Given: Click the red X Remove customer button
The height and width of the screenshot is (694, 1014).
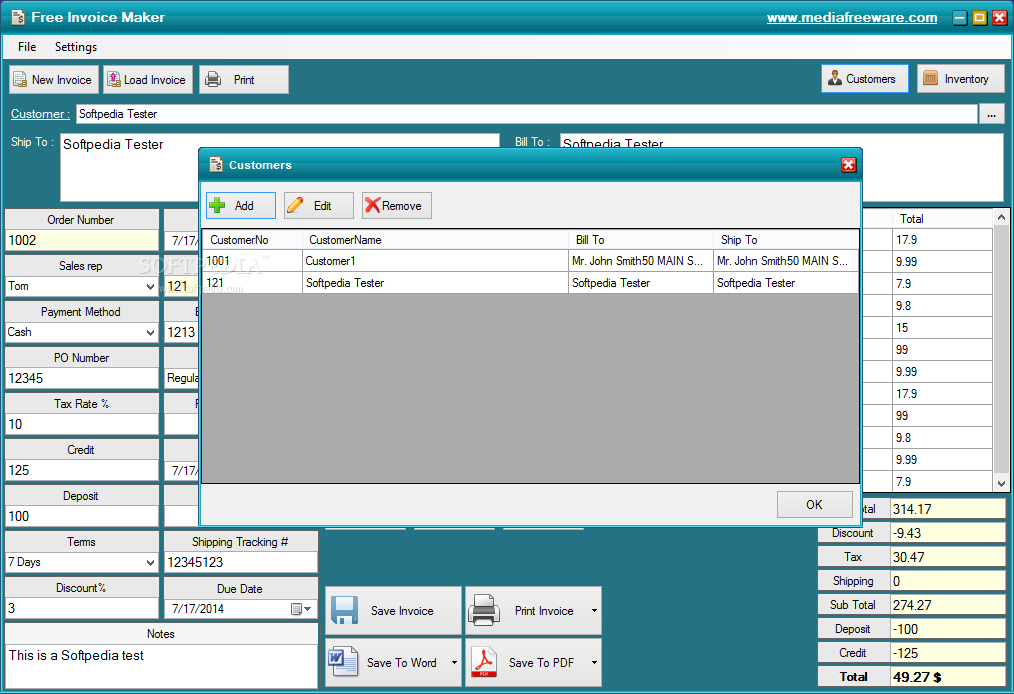Looking at the screenshot, I should [x=396, y=206].
